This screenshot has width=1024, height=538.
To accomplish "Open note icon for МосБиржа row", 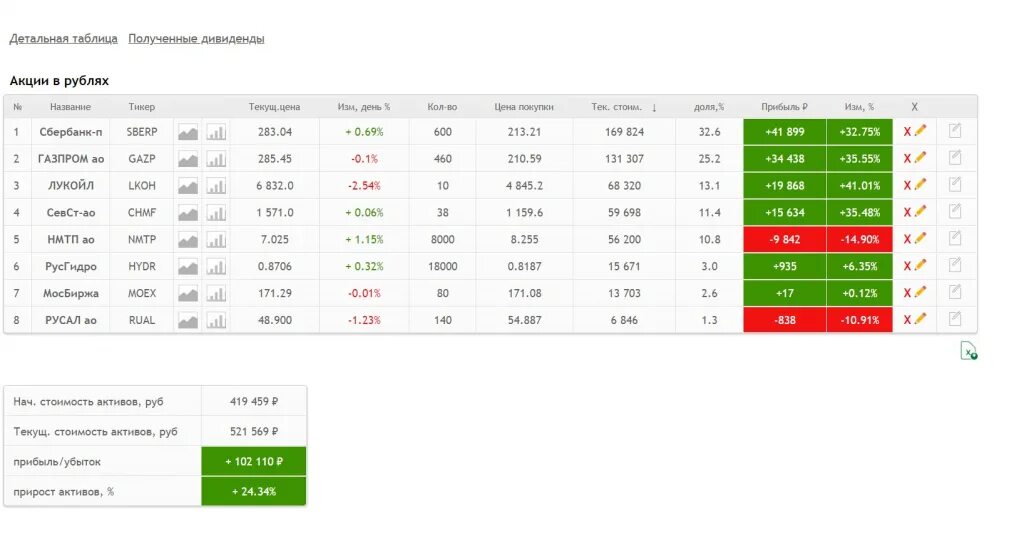I will click(x=955, y=292).
